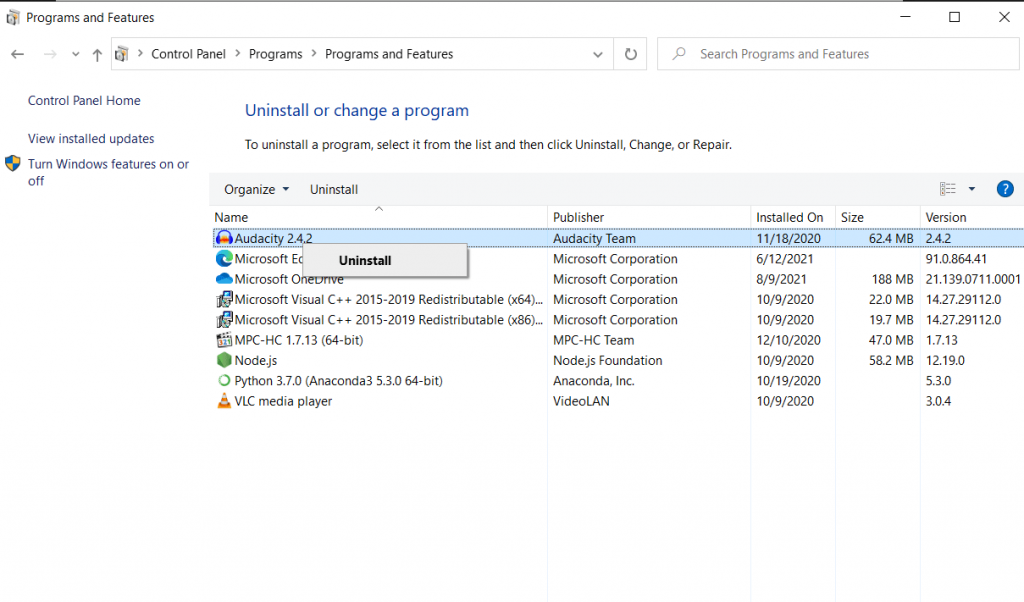This screenshot has height=602, width=1024.
Task: Open Turn Windows features on or off
Action: pyautogui.click(x=108, y=172)
